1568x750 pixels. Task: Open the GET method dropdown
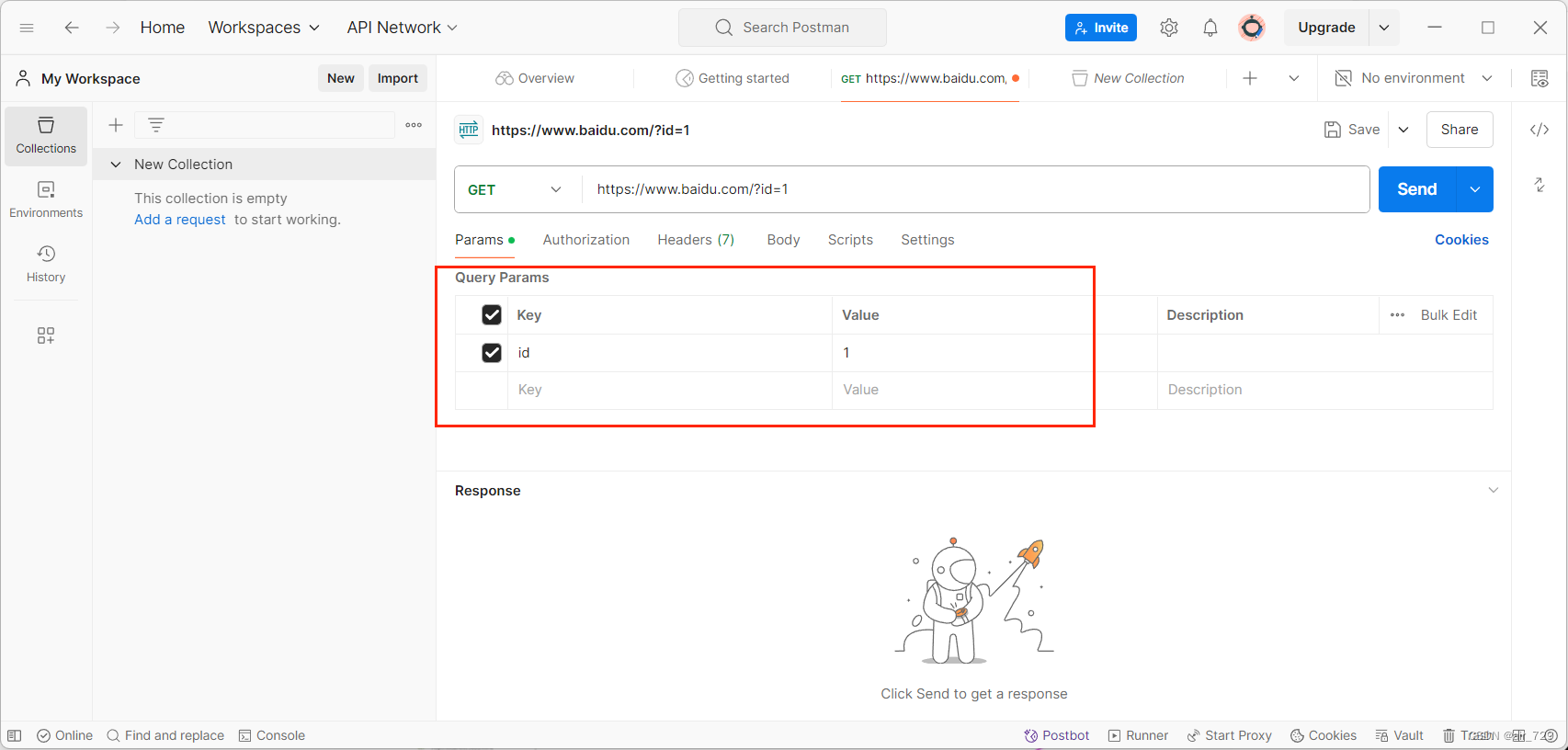515,189
